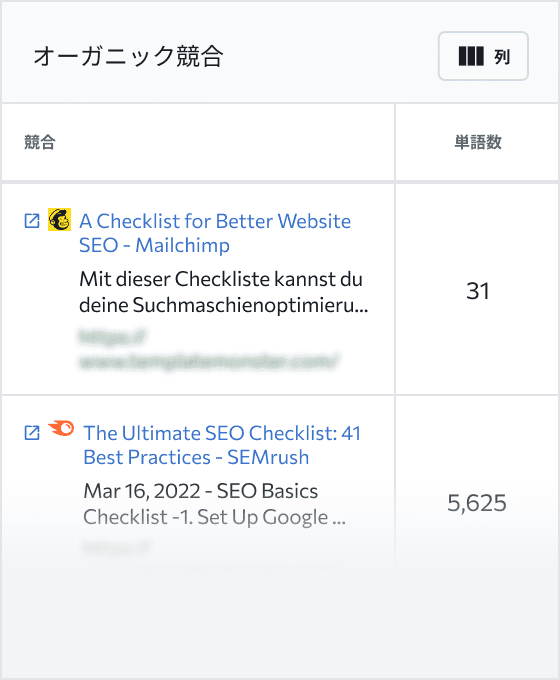The width and height of the screenshot is (560, 680).
Task: Click divider between 競合 and 単語数 headers
Action: tap(395, 142)
